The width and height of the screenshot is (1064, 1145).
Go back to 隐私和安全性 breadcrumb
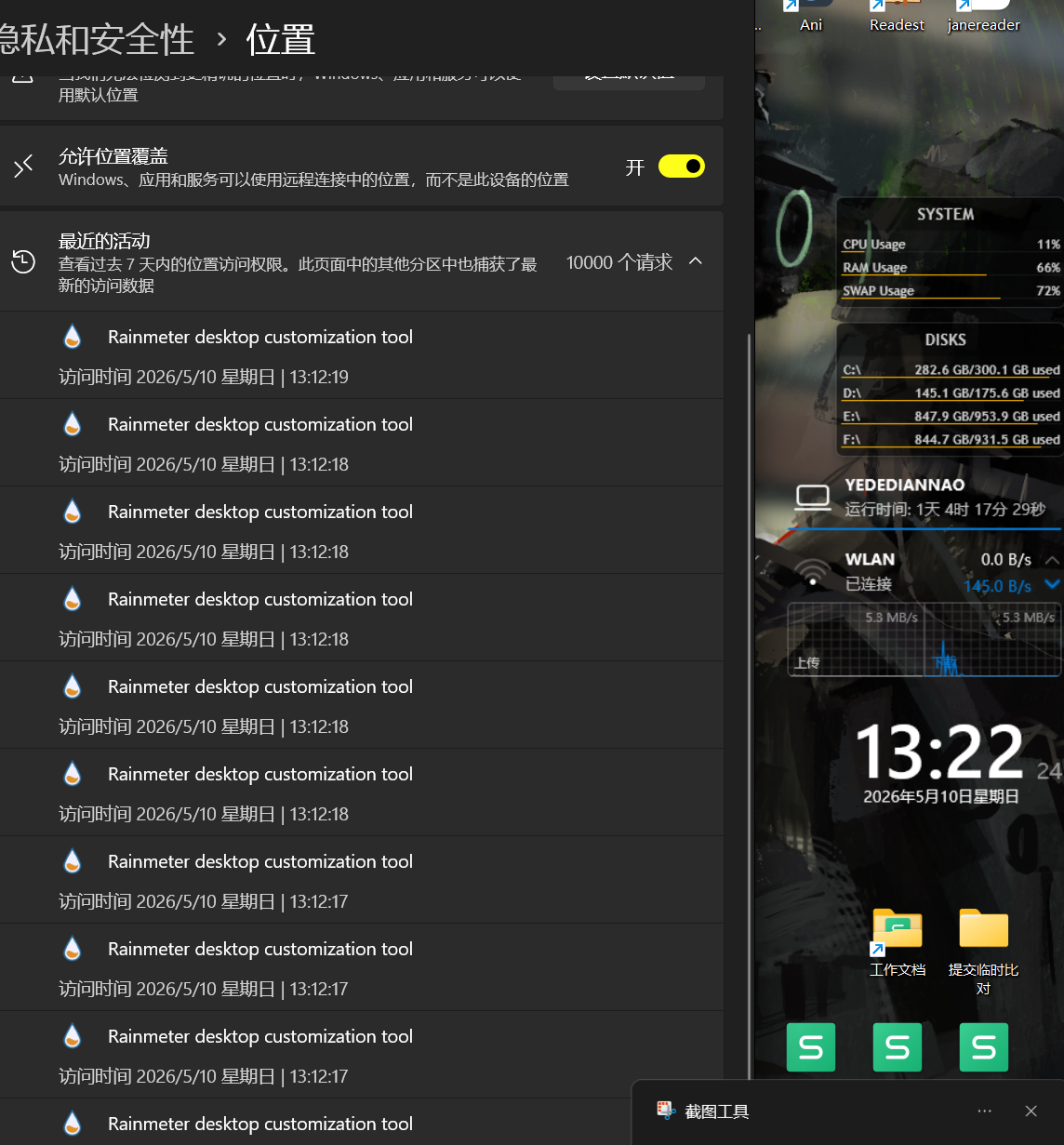coord(97,40)
